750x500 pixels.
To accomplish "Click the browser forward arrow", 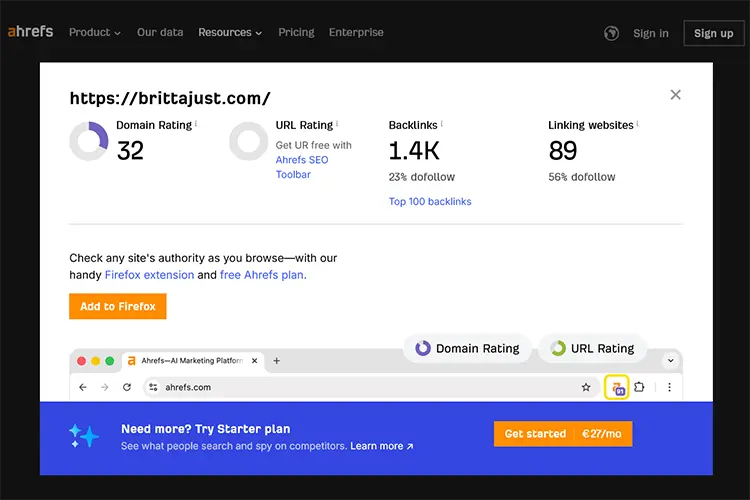I will 105,387.
